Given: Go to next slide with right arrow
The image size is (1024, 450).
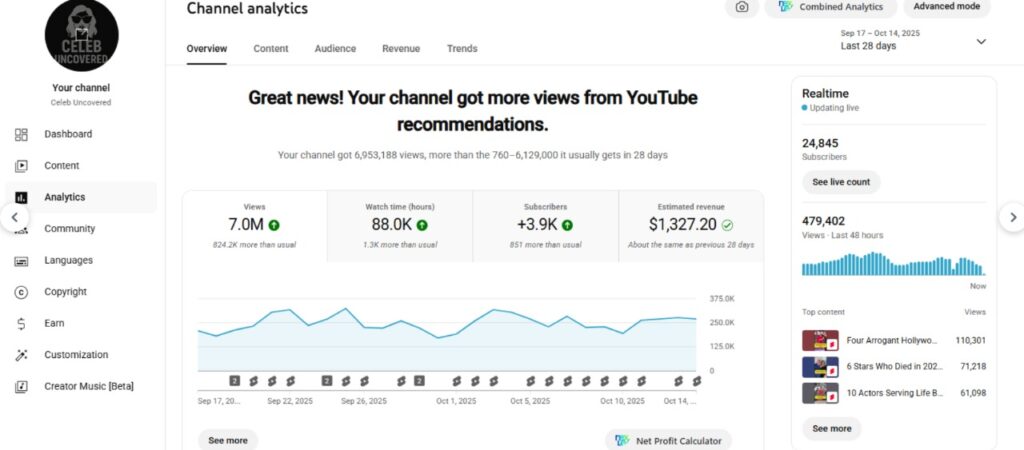Looking at the screenshot, I should pos(1012,217).
